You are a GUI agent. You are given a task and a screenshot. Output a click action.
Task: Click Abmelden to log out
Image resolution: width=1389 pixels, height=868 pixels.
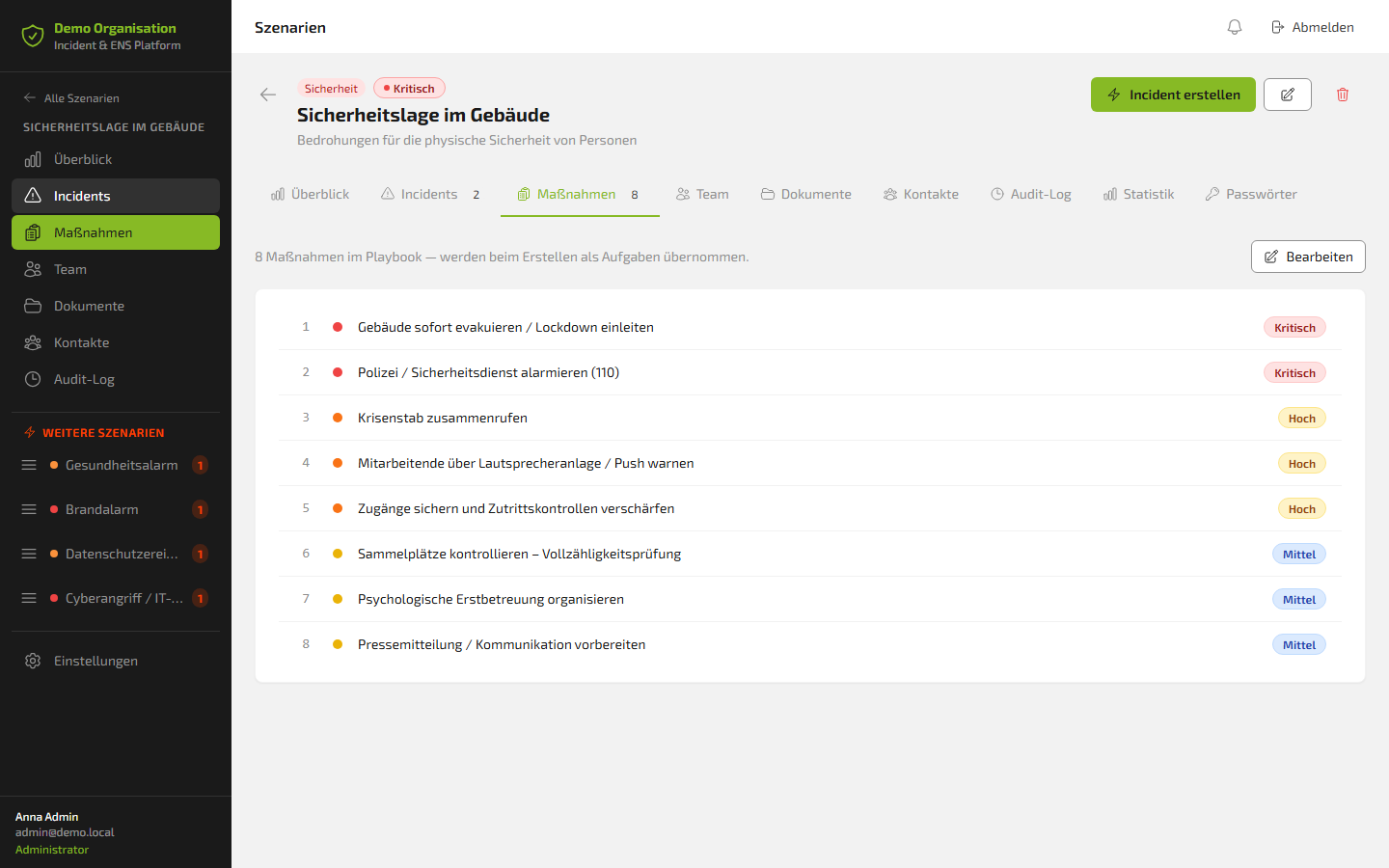(x=1313, y=27)
